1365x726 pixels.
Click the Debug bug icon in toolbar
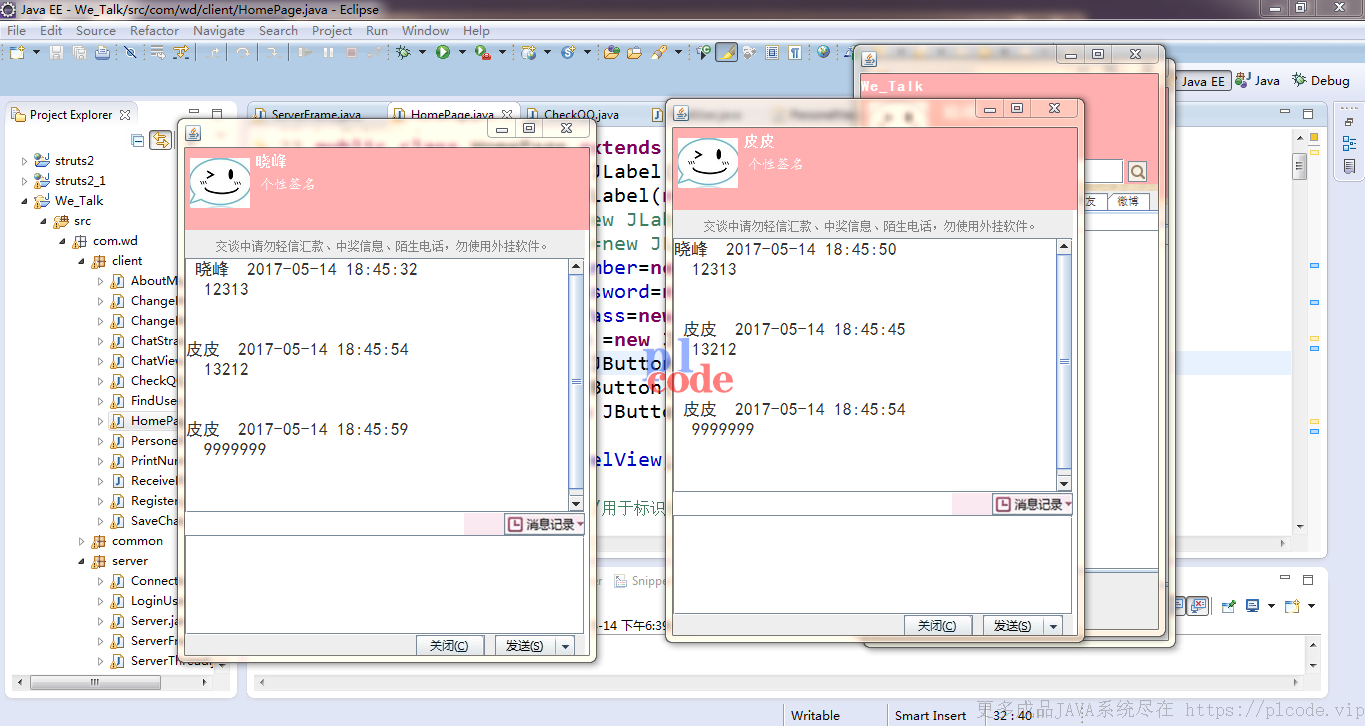coord(403,52)
